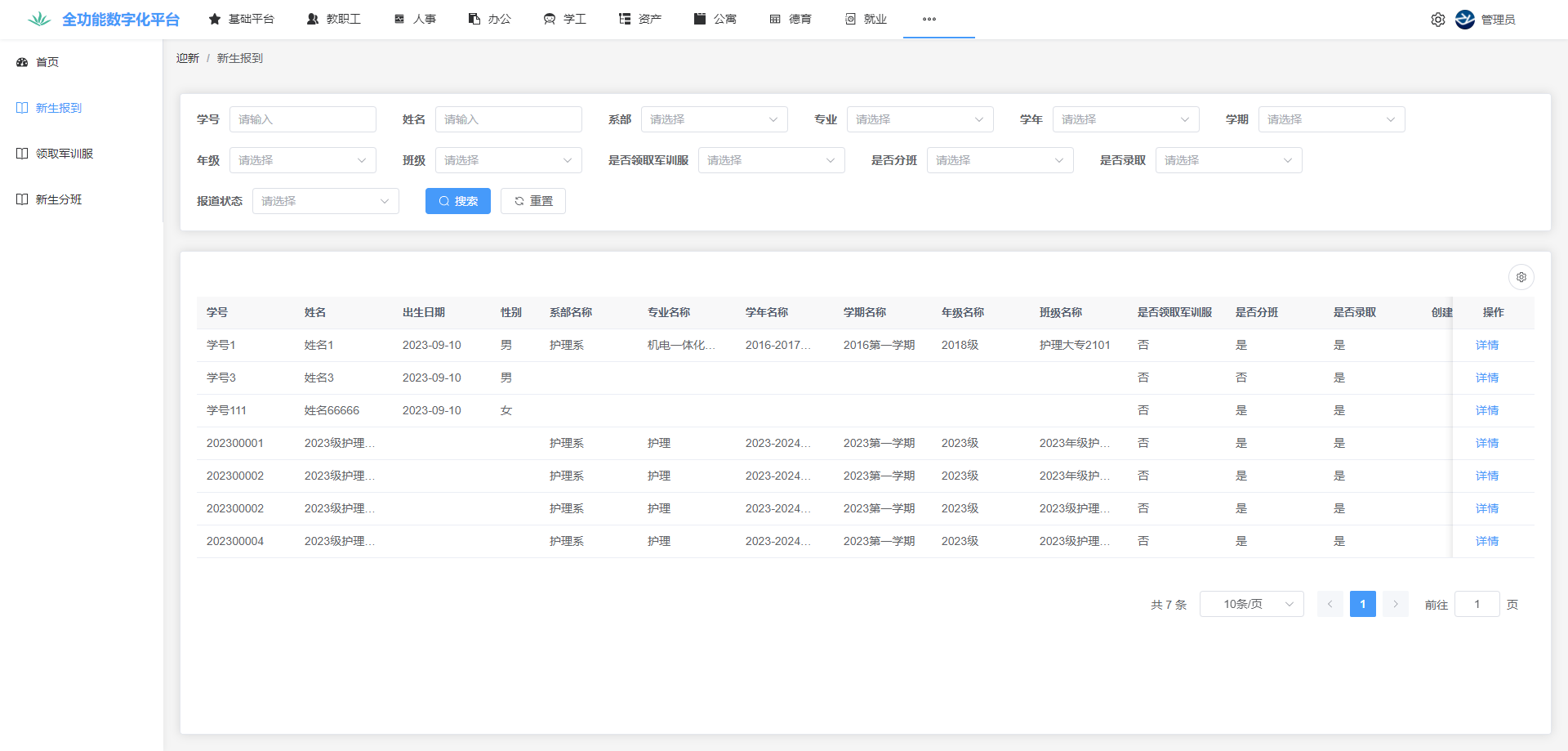Click the 首页 dashboard icon in sidebar

click(22, 62)
